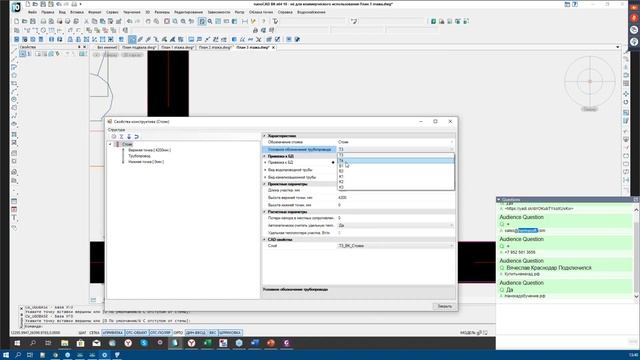This screenshot has height=360, width=640.
Task: Close the Свойства properties panel
Action: 85,47
